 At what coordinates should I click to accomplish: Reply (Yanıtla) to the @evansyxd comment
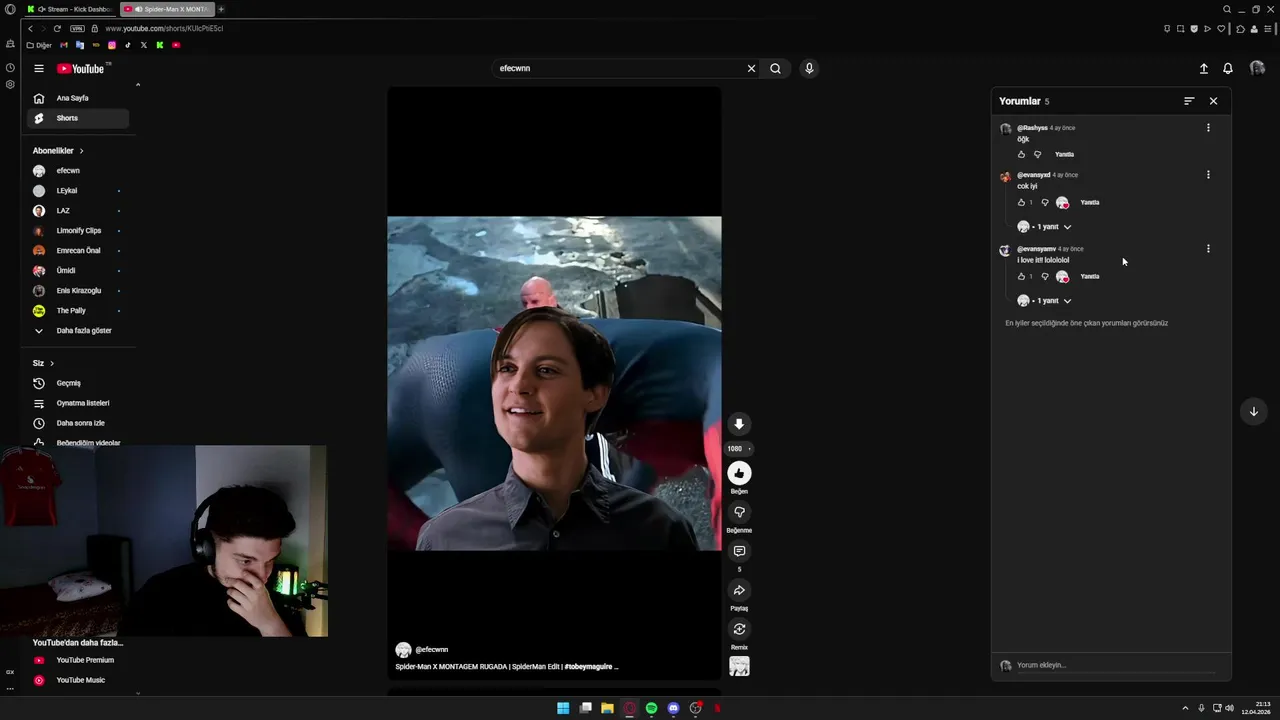click(x=1090, y=202)
